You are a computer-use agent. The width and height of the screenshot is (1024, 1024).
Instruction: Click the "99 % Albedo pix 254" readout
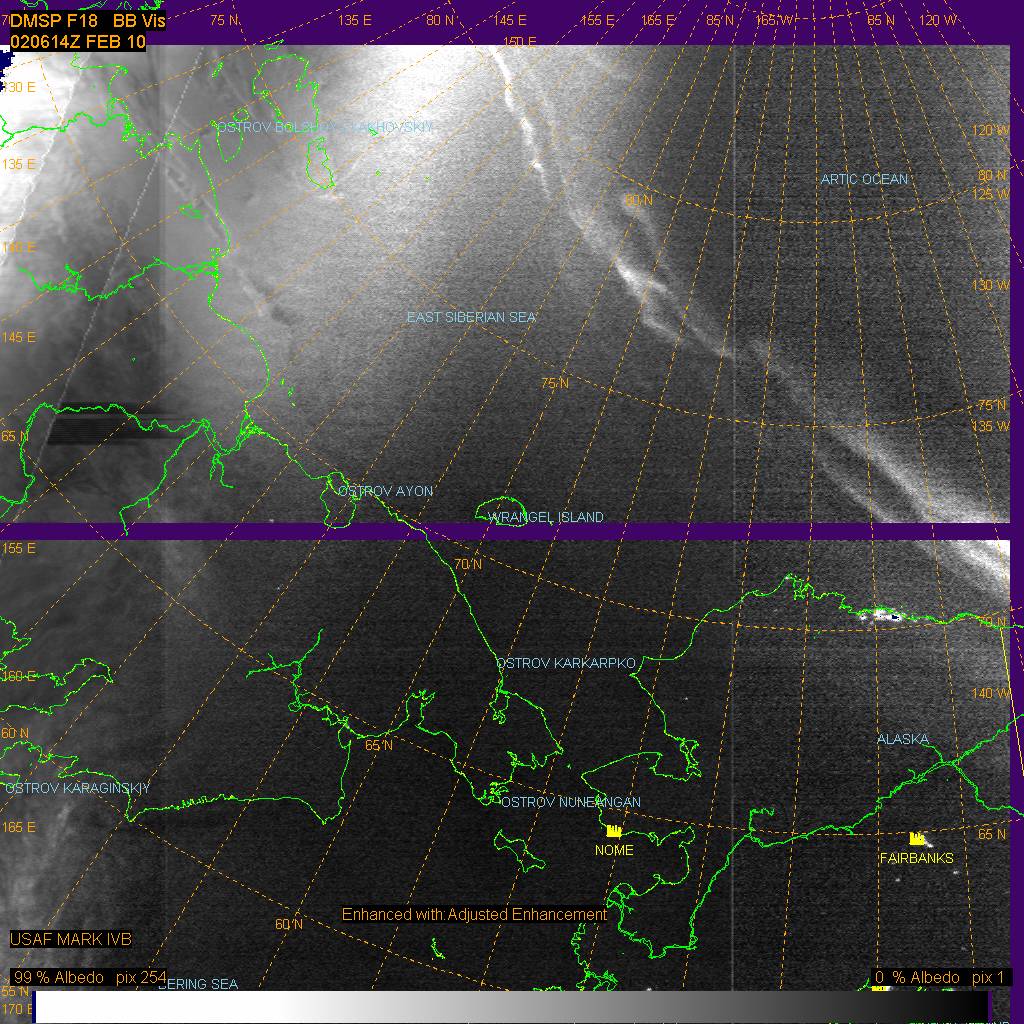pos(89,977)
